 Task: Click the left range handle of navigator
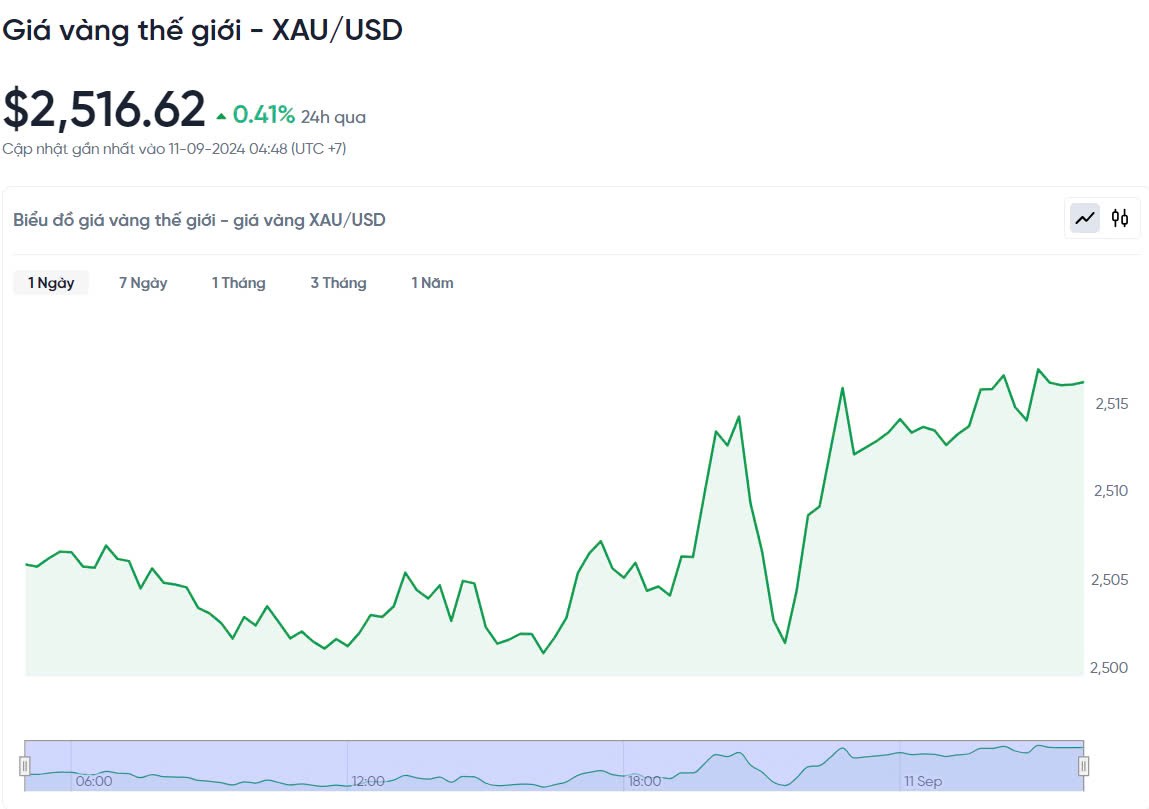pyautogui.click(x=25, y=766)
